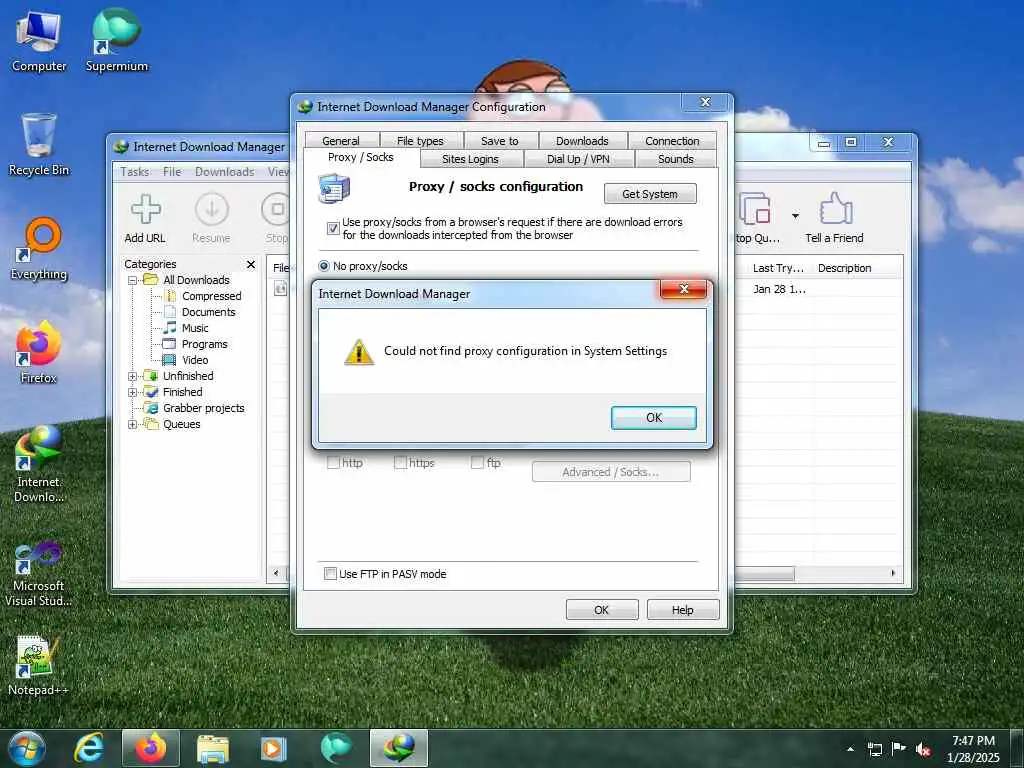Select the Proxy / Socks tab

tap(360, 157)
